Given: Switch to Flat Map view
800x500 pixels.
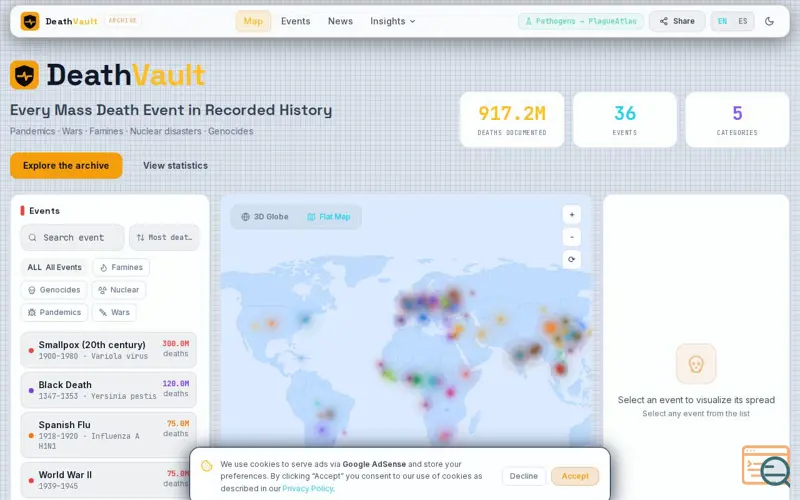Looking at the screenshot, I should (329, 217).
